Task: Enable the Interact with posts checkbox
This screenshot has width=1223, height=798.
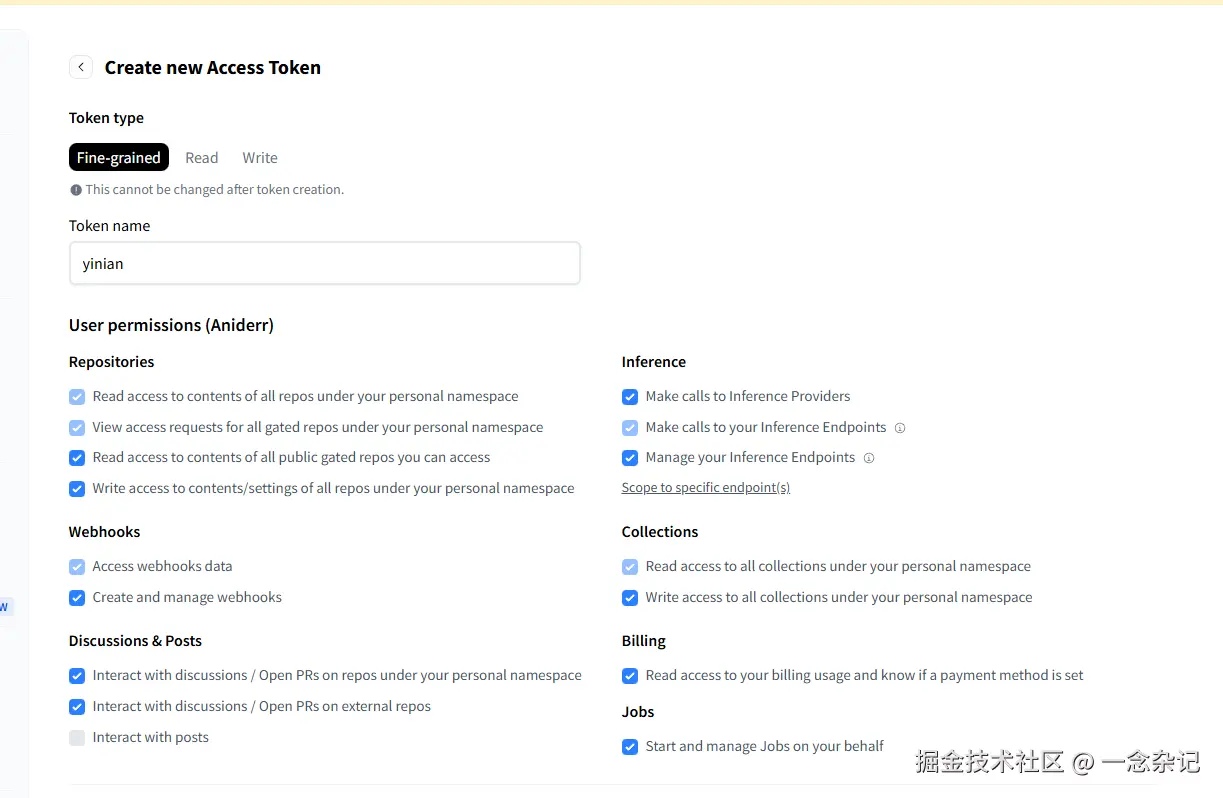Action: click(77, 738)
